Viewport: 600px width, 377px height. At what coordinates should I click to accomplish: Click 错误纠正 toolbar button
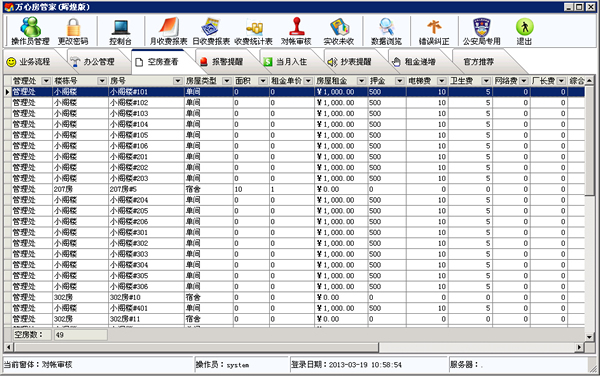click(434, 31)
